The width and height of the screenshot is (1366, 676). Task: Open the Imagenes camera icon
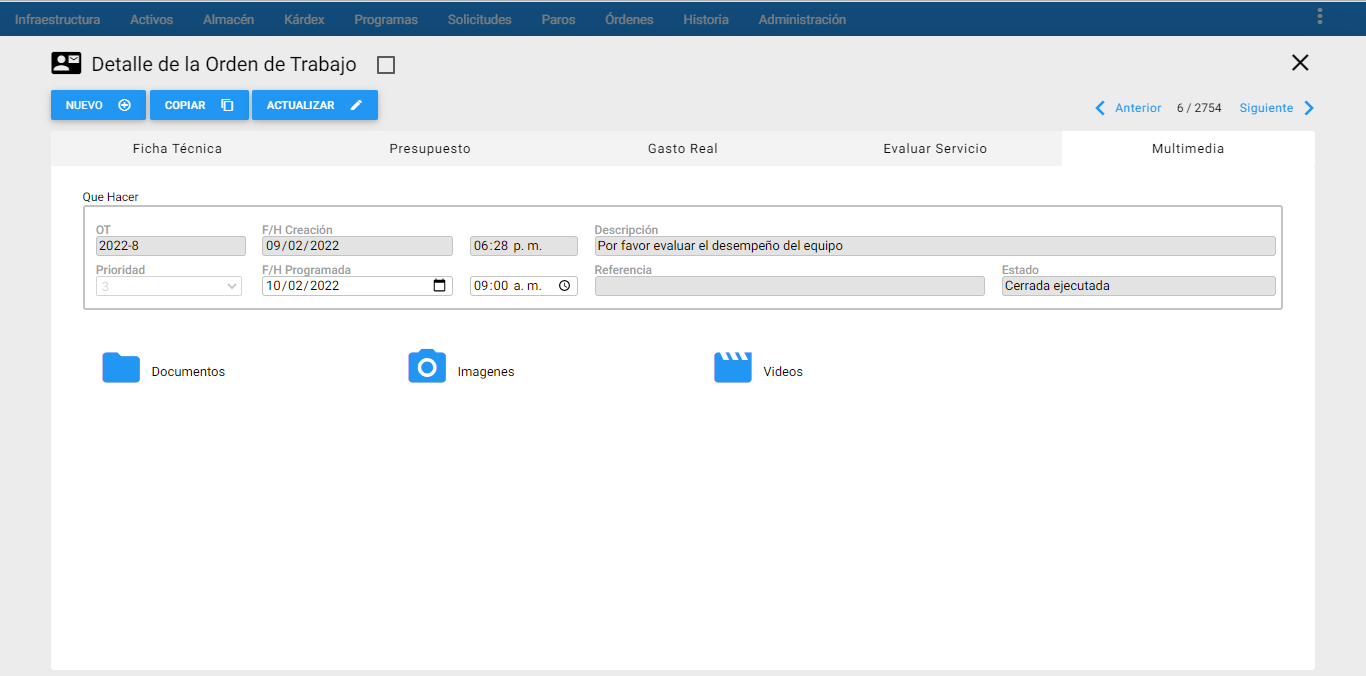pos(427,366)
